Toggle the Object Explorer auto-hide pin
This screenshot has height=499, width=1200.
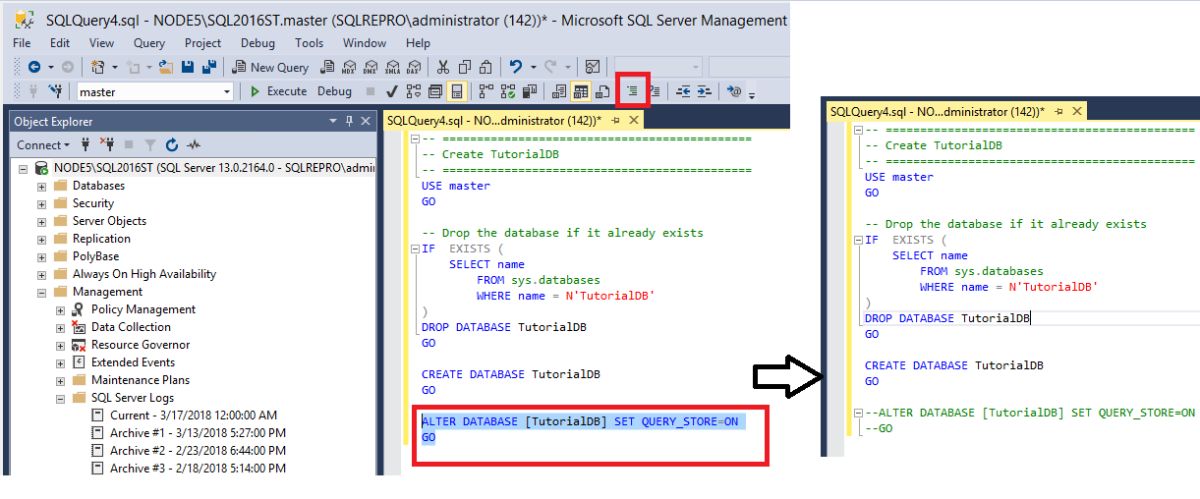tap(349, 121)
